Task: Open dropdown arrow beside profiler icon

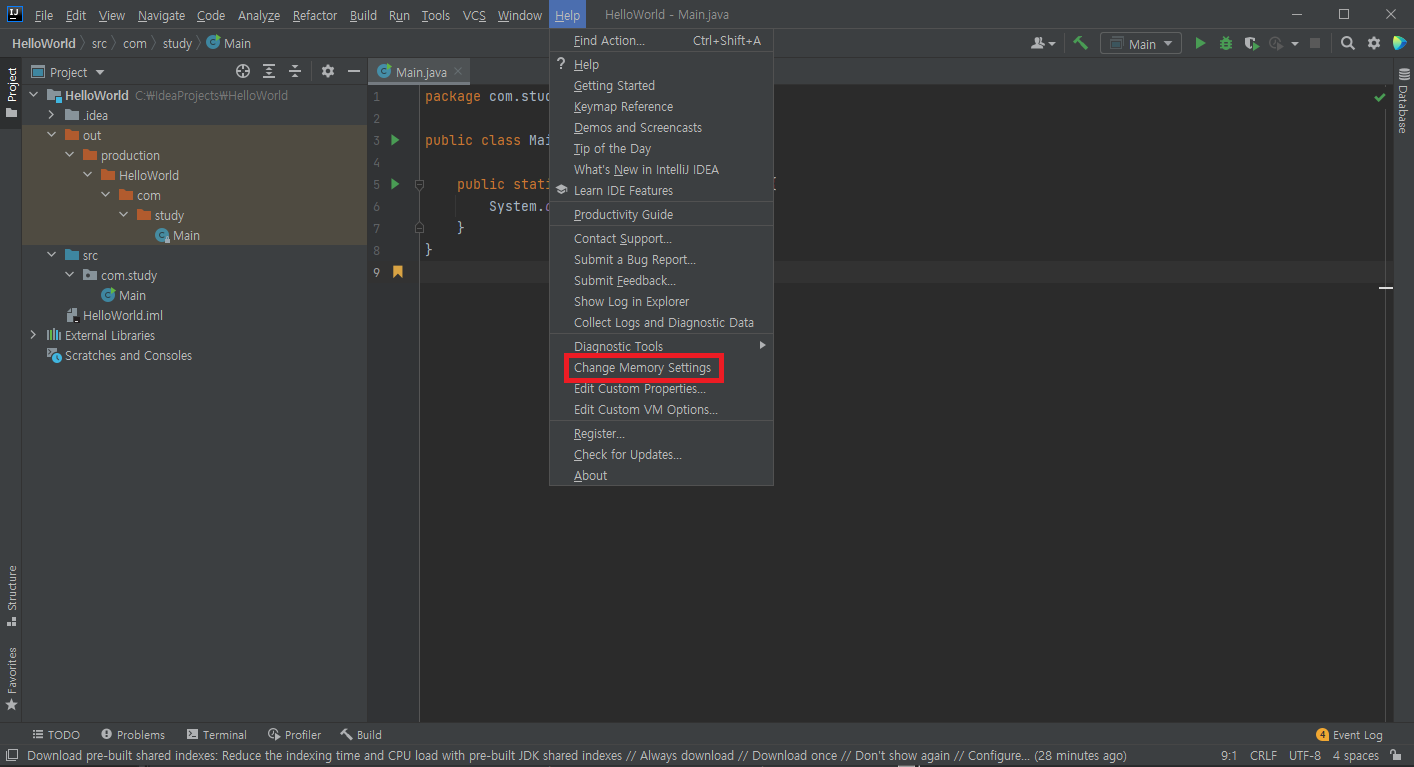Action: (x=1295, y=44)
